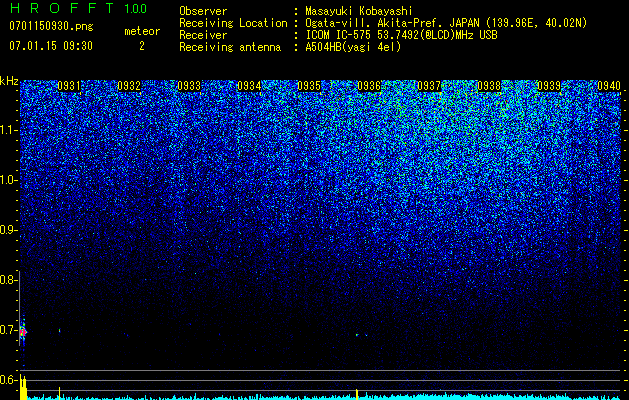Click the 0933 time marker

pos(189,86)
